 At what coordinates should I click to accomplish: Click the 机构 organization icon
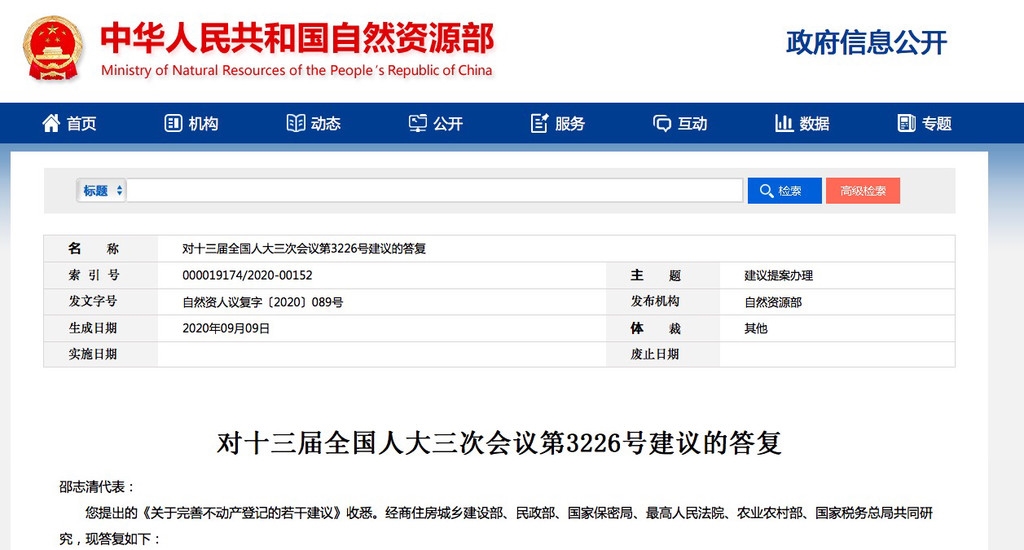173,123
